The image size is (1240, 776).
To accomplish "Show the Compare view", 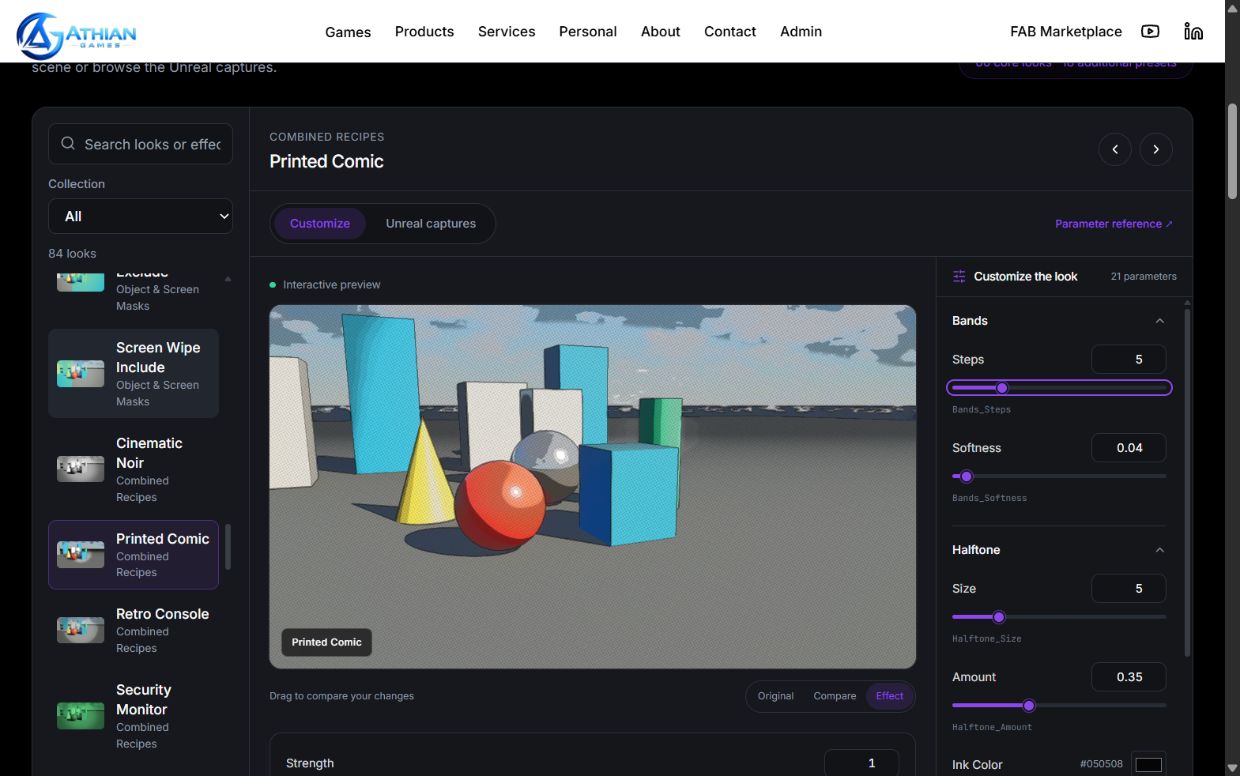I will coord(834,696).
